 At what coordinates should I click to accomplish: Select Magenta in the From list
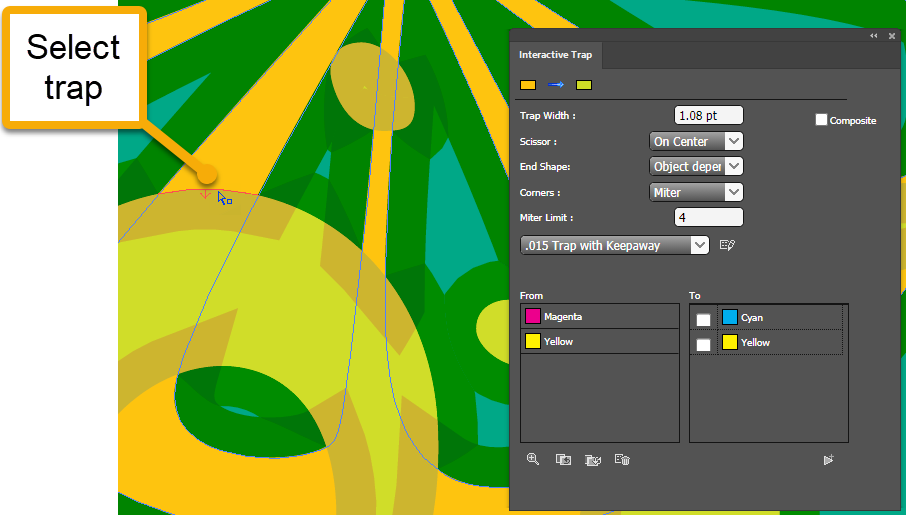tap(585, 317)
